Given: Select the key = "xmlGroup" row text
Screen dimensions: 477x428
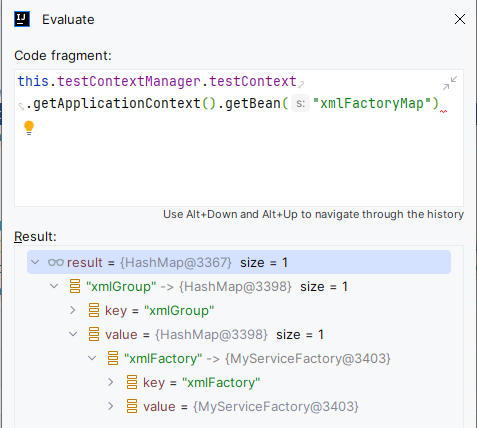Looking at the screenshot, I should point(159,311).
